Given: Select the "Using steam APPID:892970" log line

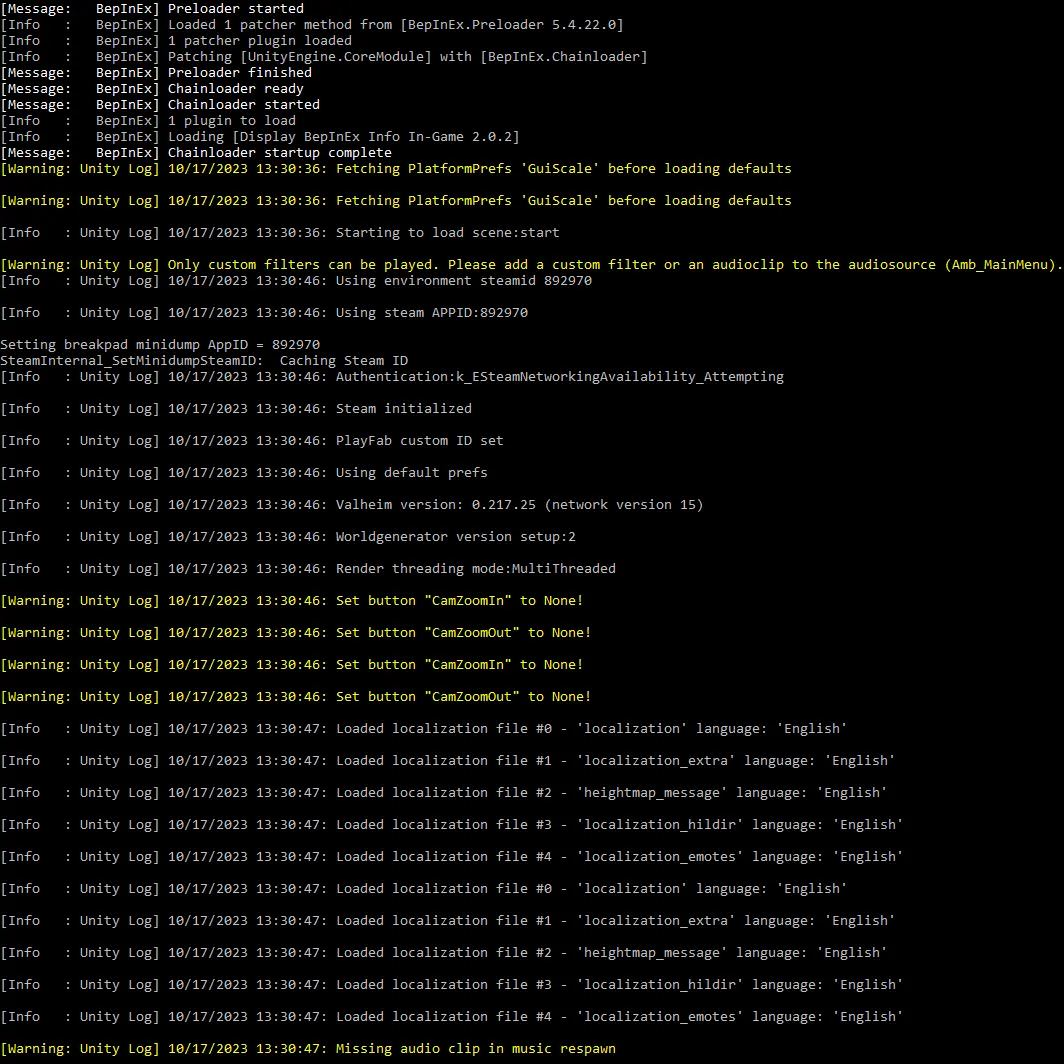Looking at the screenshot, I should pos(264,313).
